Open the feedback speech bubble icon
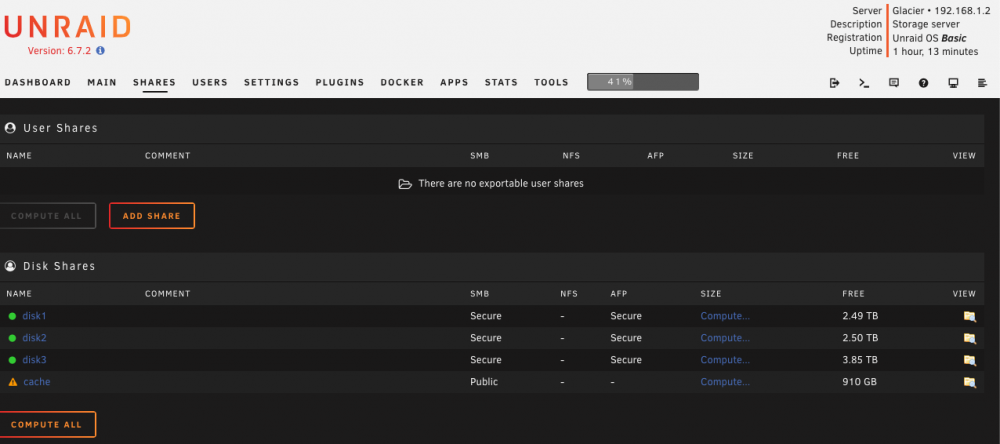 pyautogui.click(x=893, y=83)
